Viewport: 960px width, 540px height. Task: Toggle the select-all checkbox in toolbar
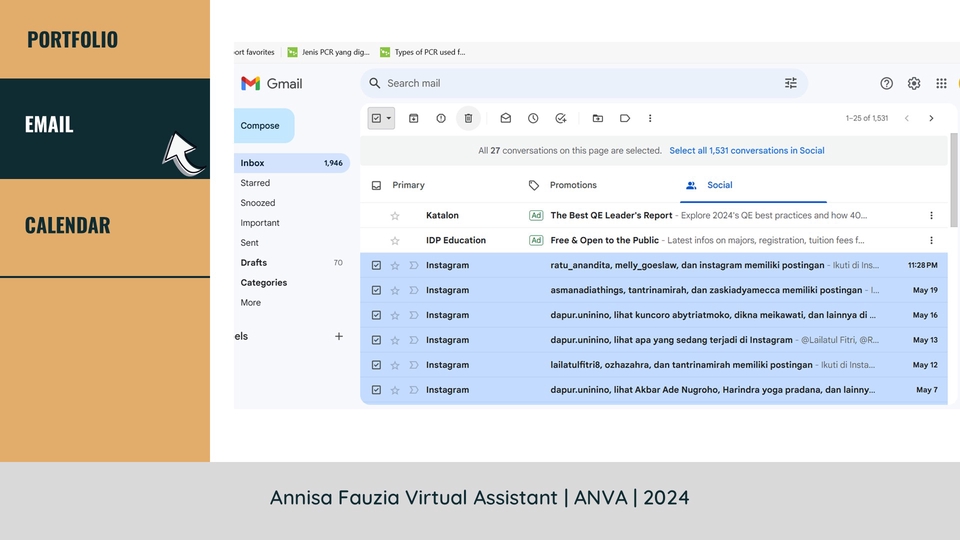[377, 118]
